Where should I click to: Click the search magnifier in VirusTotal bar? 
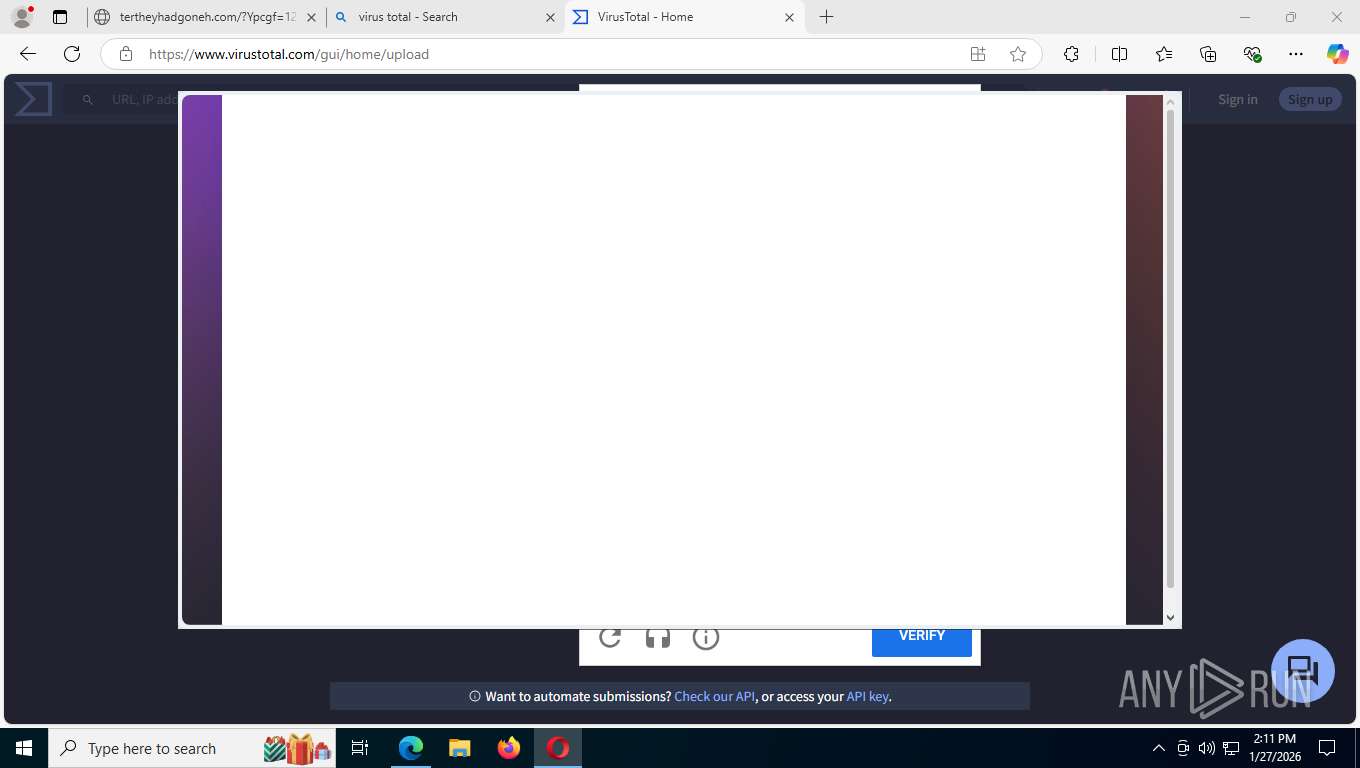tap(88, 100)
